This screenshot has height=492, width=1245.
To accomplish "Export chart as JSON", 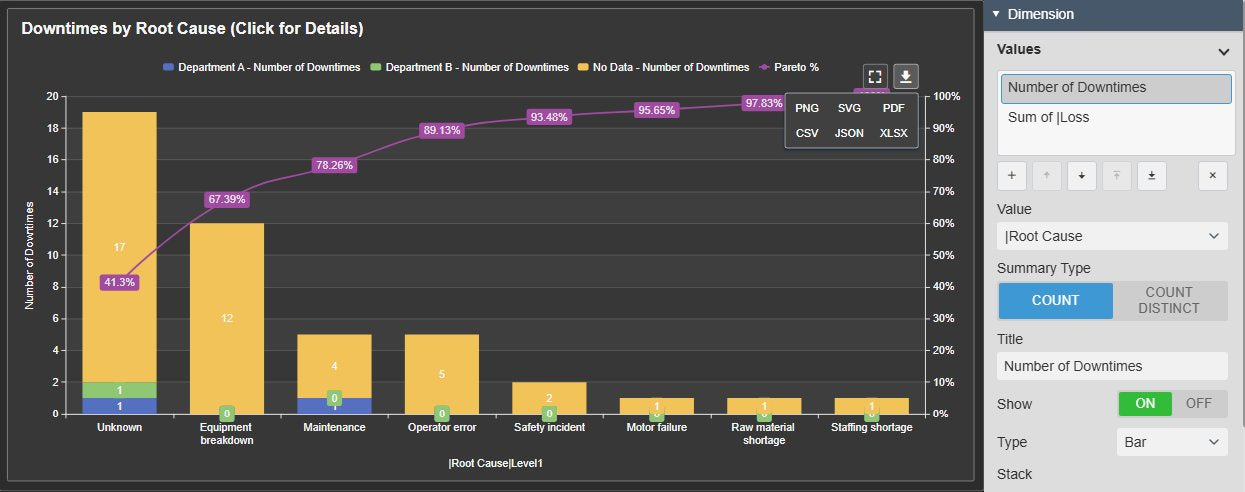I will click(849, 133).
